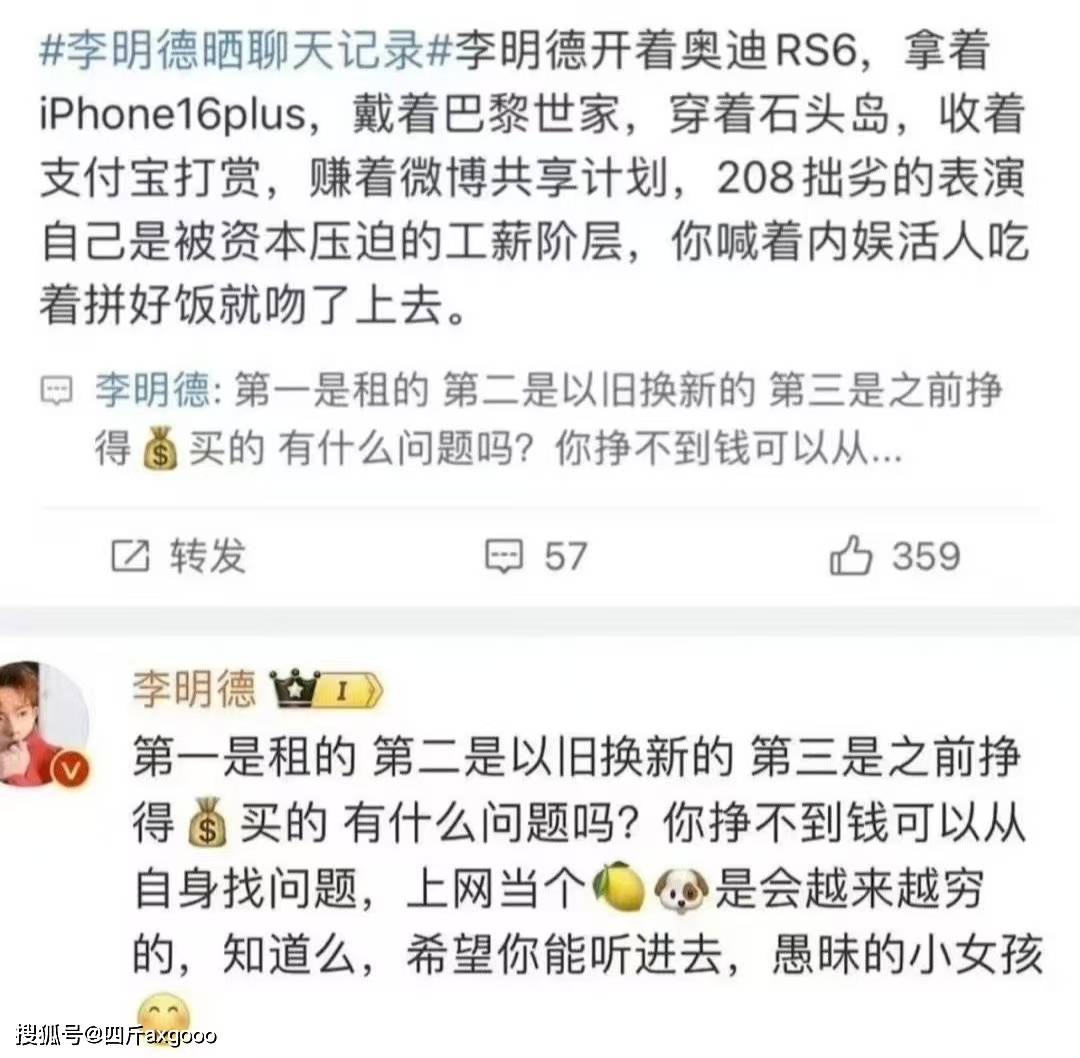The image size is (1080, 1058).
Task: Tap the smiling emoji at comment end
Action: click(x=163, y=1019)
